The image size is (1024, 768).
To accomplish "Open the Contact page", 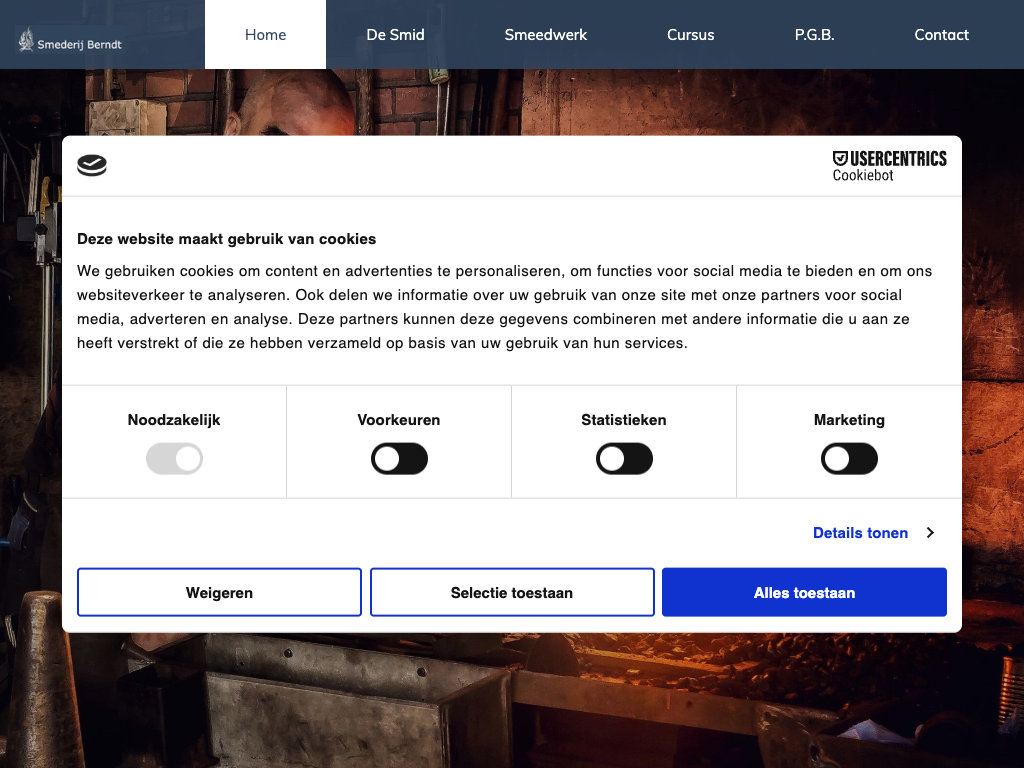I will 941,35.
